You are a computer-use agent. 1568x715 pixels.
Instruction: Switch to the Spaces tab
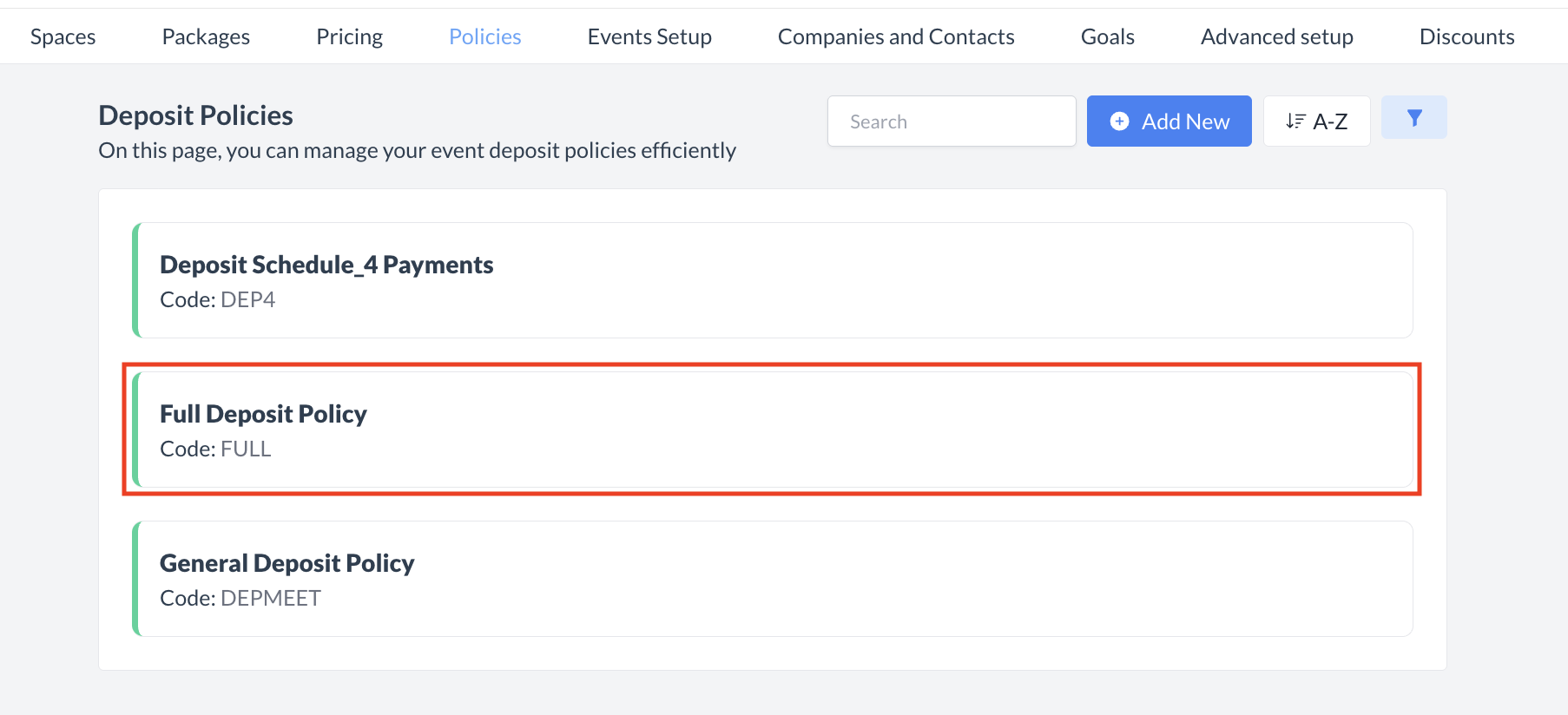tap(63, 36)
